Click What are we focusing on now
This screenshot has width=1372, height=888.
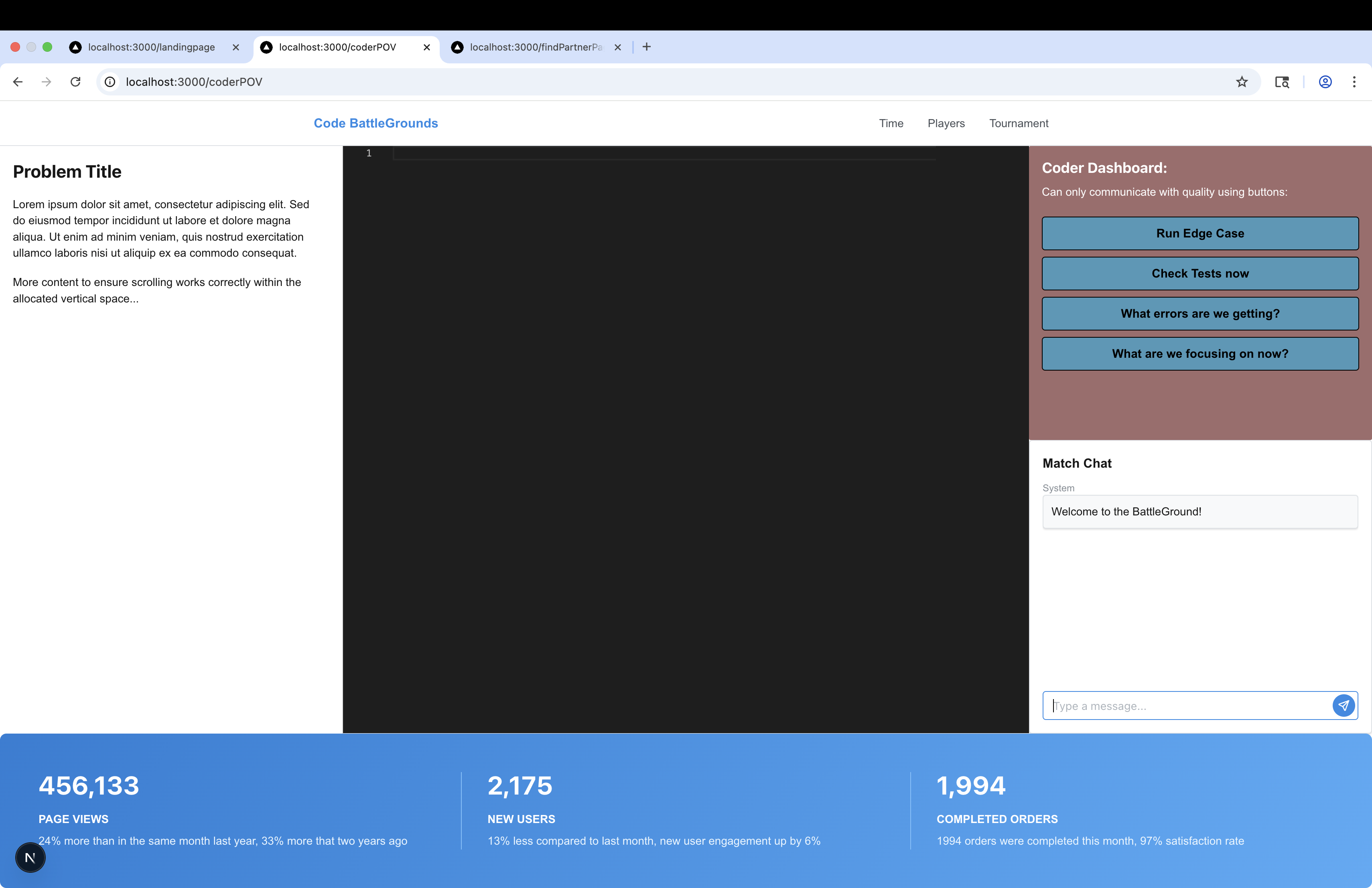tap(1199, 354)
